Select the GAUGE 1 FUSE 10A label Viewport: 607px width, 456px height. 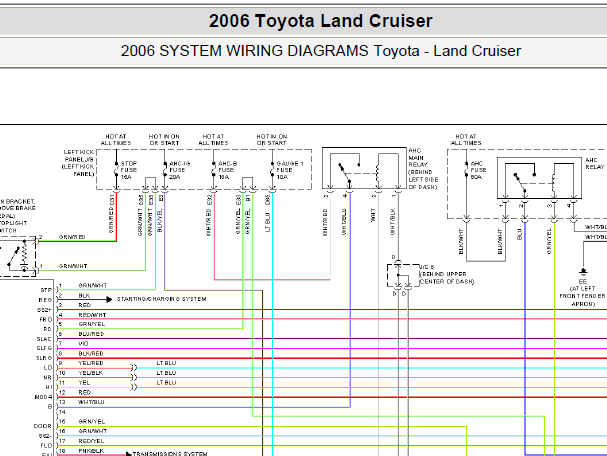pos(290,170)
